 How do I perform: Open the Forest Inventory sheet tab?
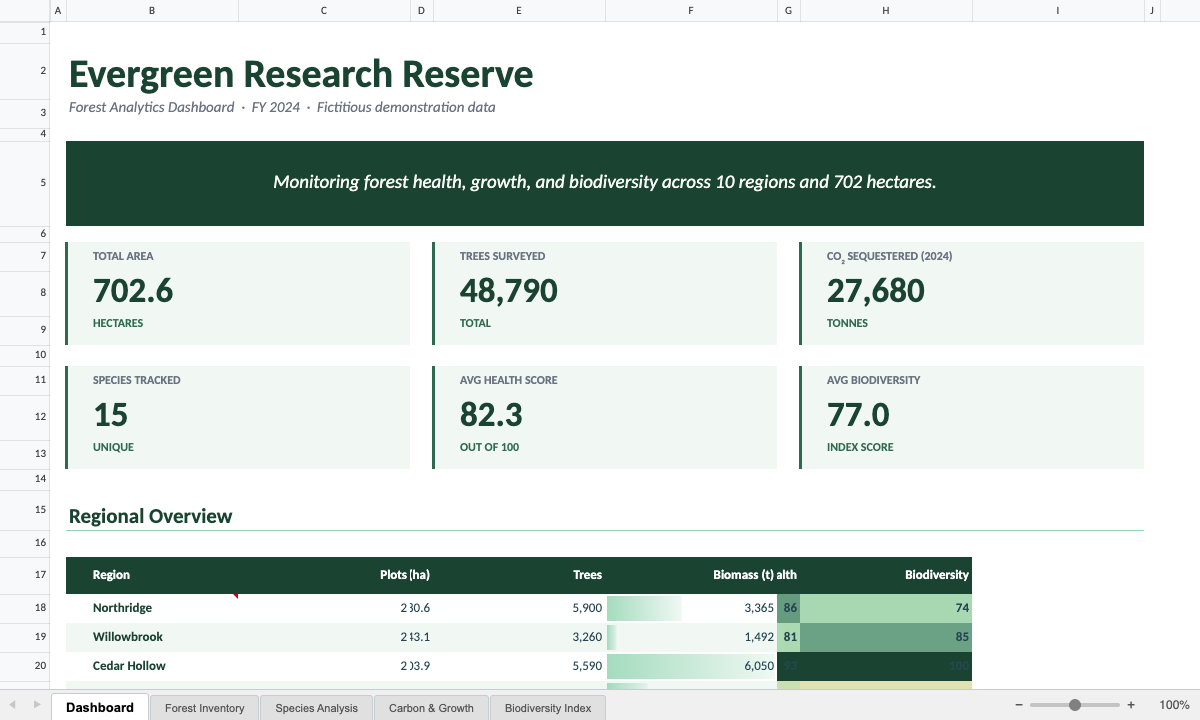204,708
